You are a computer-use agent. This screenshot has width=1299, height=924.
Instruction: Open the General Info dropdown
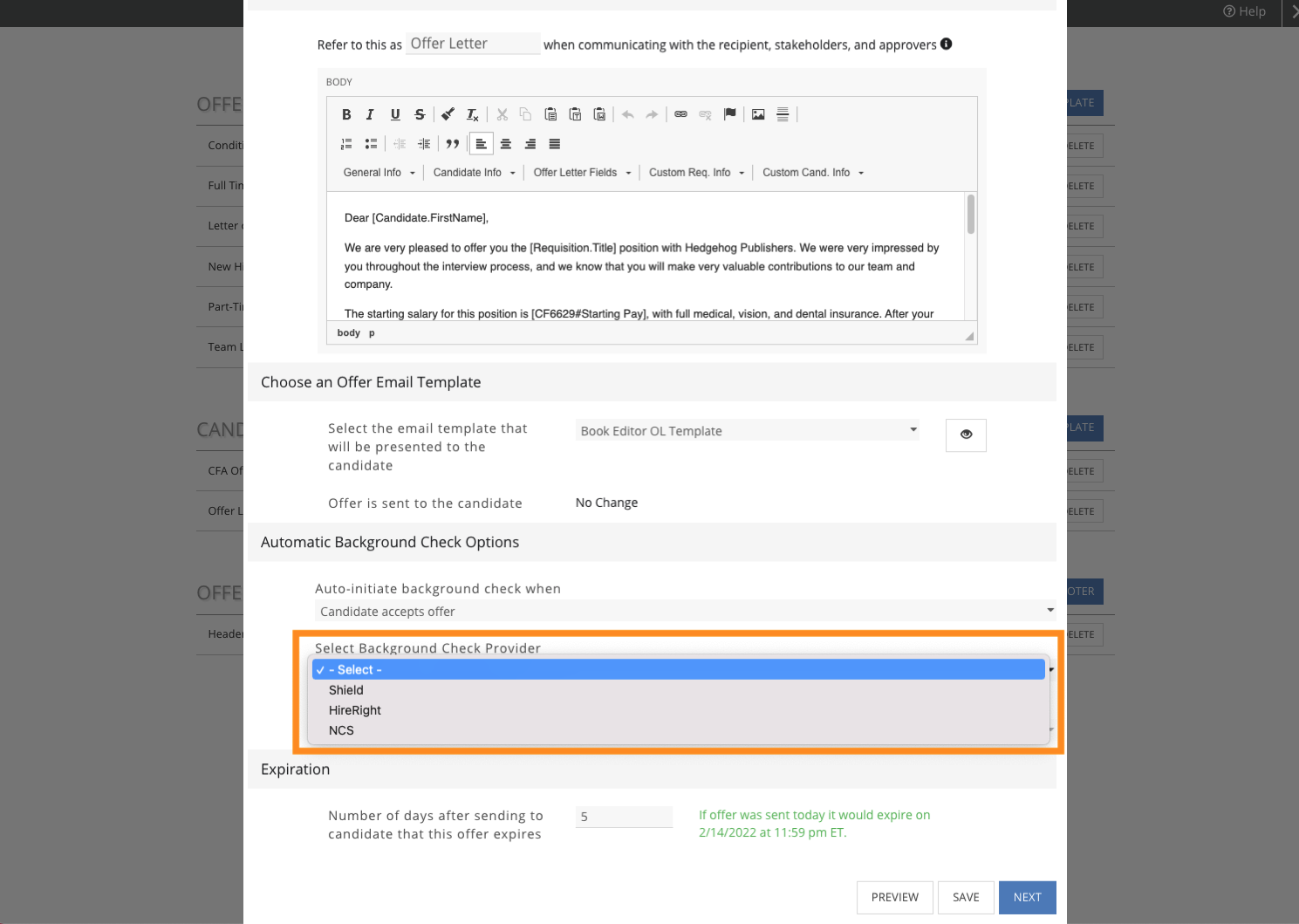coord(379,173)
